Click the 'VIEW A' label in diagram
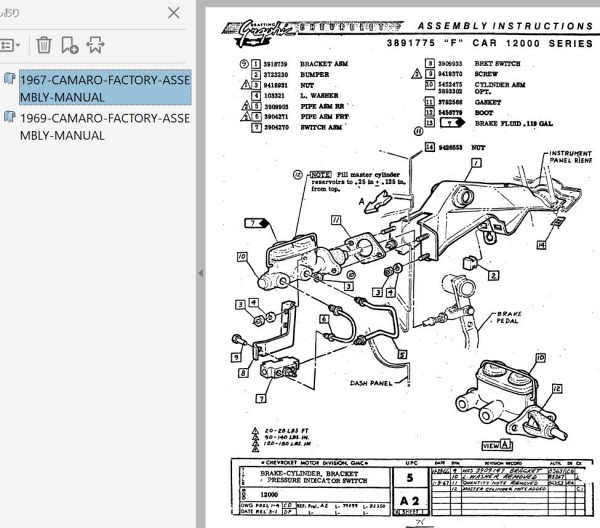 (497, 445)
